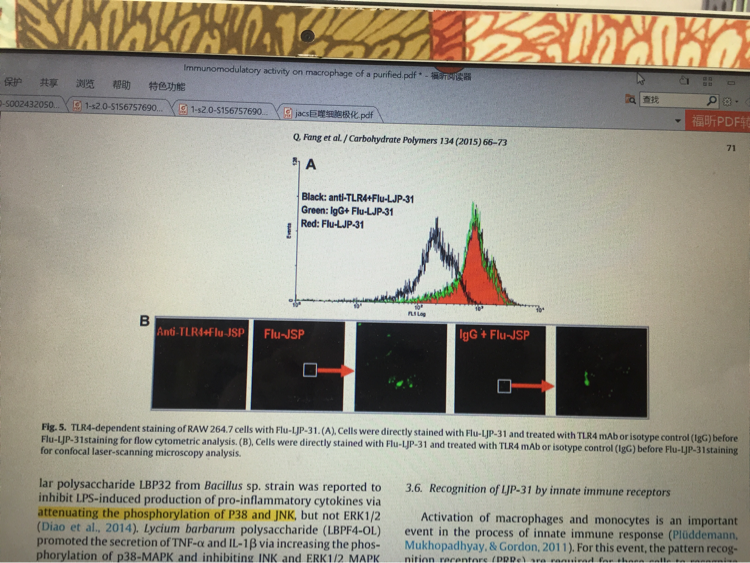
Task: Click the Plüddemann citation link
Action: pyautogui.click(x=704, y=534)
